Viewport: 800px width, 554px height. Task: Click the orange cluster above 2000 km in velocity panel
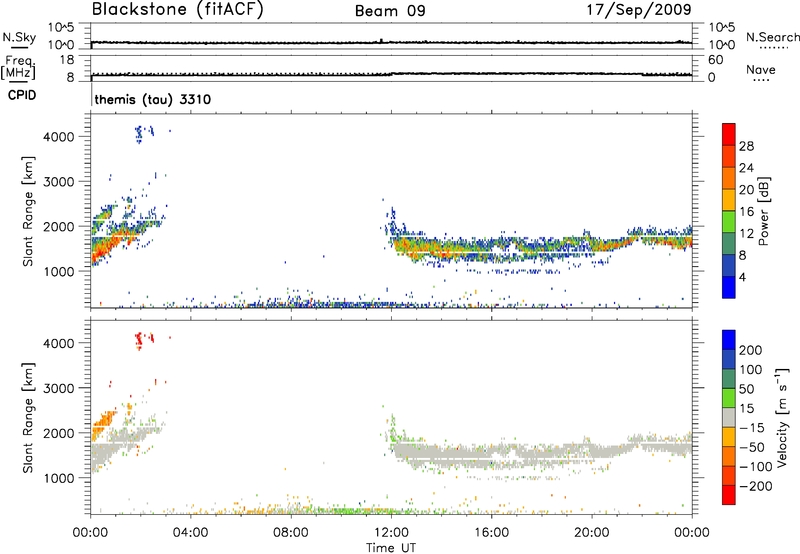105,422
